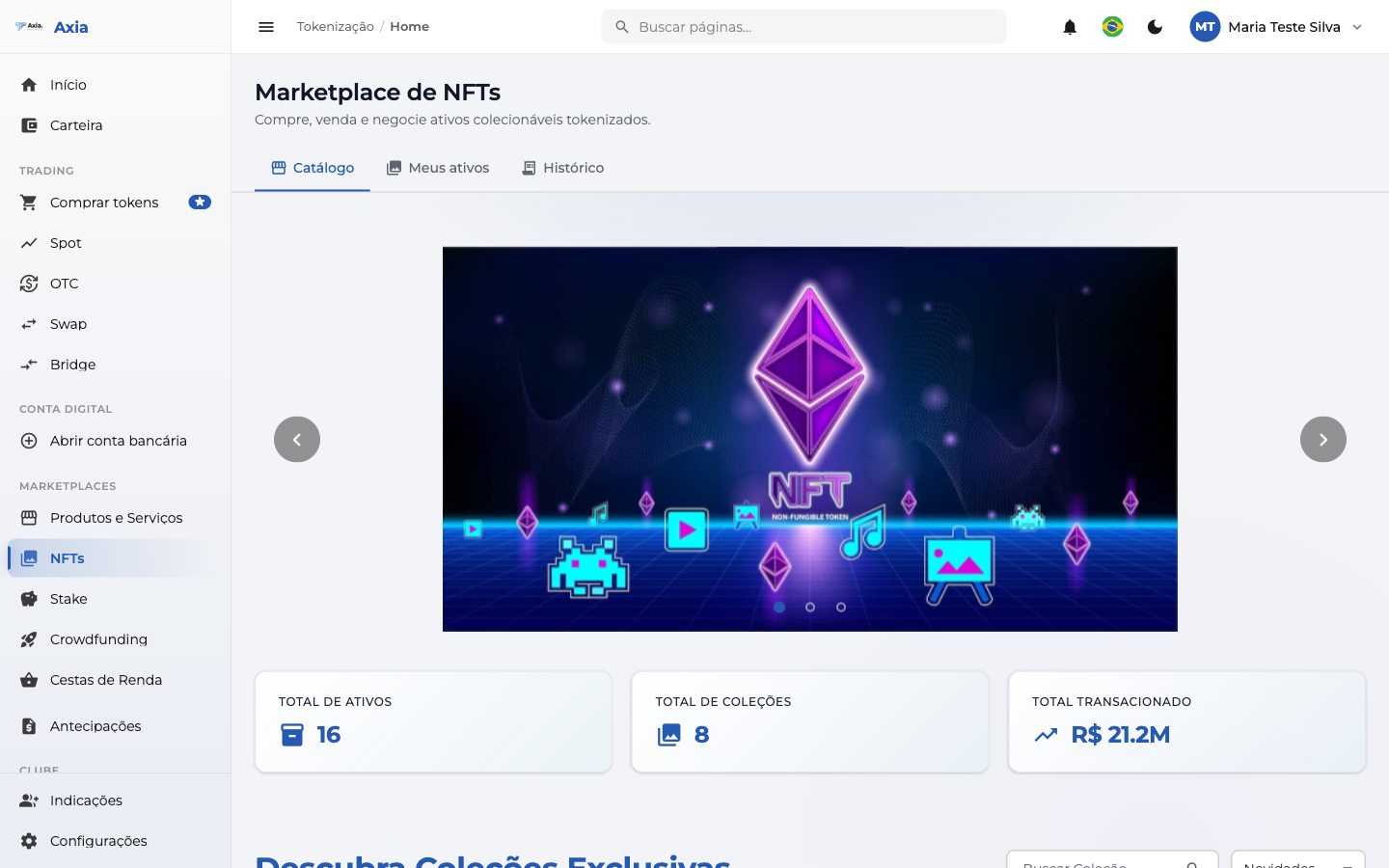Click Maria Teste Silva user name

1284,27
